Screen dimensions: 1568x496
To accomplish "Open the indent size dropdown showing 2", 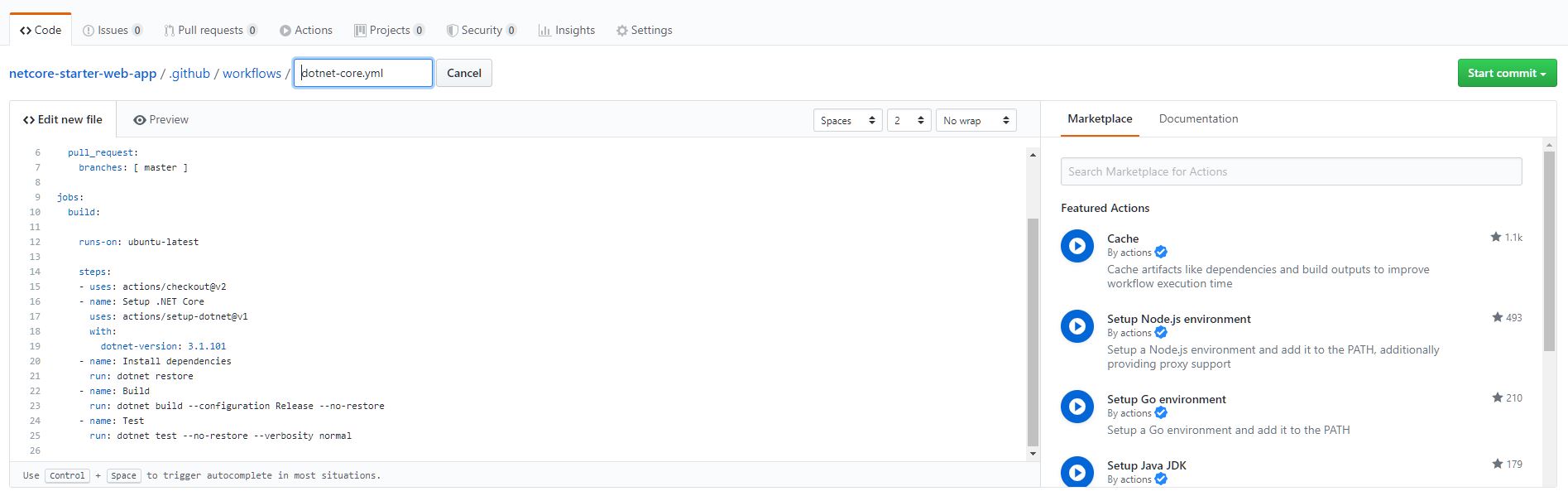I will click(908, 121).
